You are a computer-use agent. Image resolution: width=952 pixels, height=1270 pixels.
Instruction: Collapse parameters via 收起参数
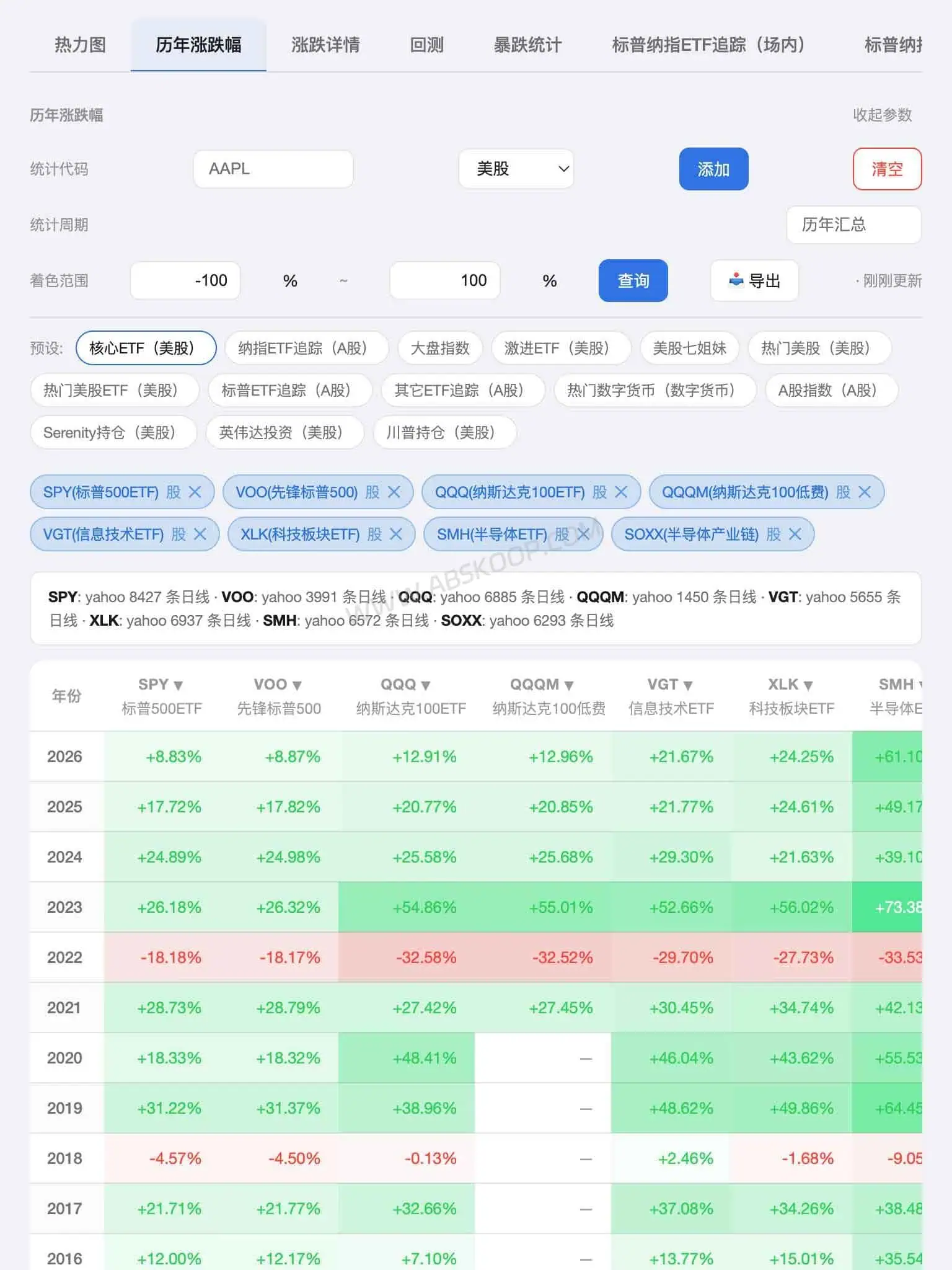coord(882,115)
